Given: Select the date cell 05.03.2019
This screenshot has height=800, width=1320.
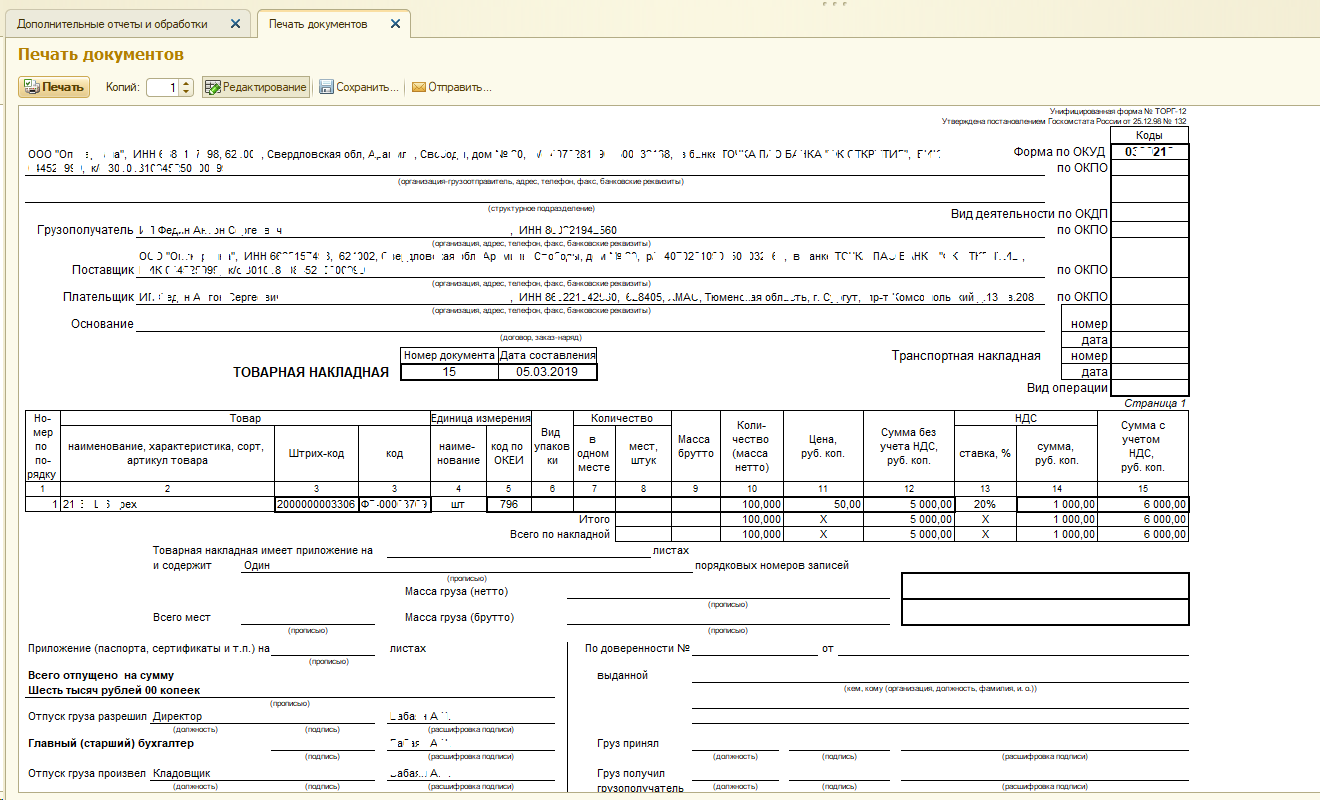Looking at the screenshot, I should (547, 372).
